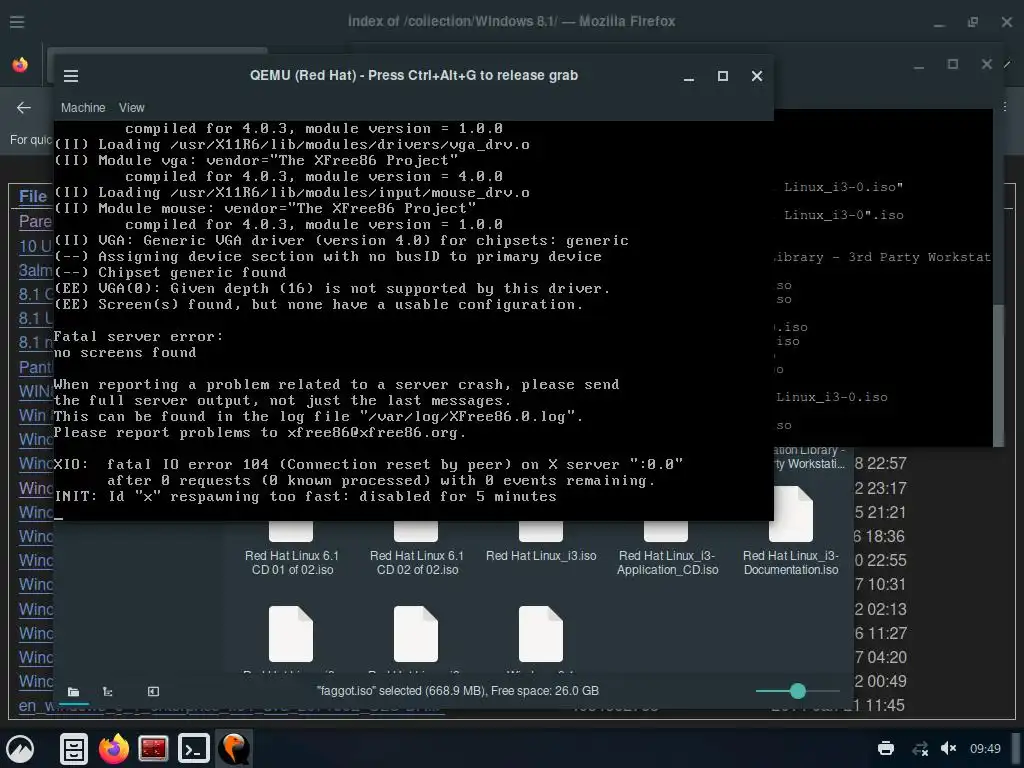Click the 09:49 taskbar clock
The image size is (1024, 768).
point(985,748)
